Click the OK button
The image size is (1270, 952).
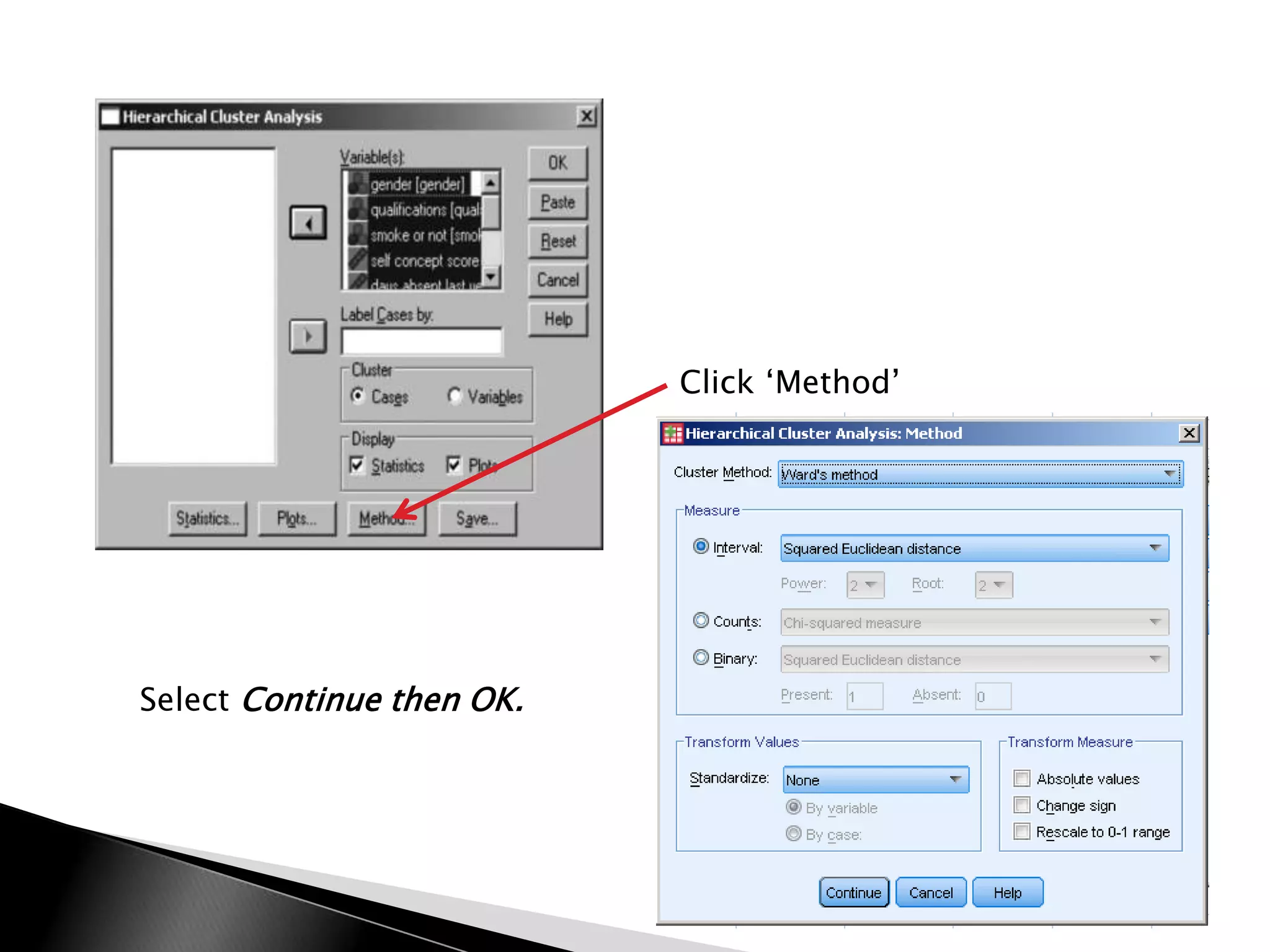pyautogui.click(x=557, y=163)
